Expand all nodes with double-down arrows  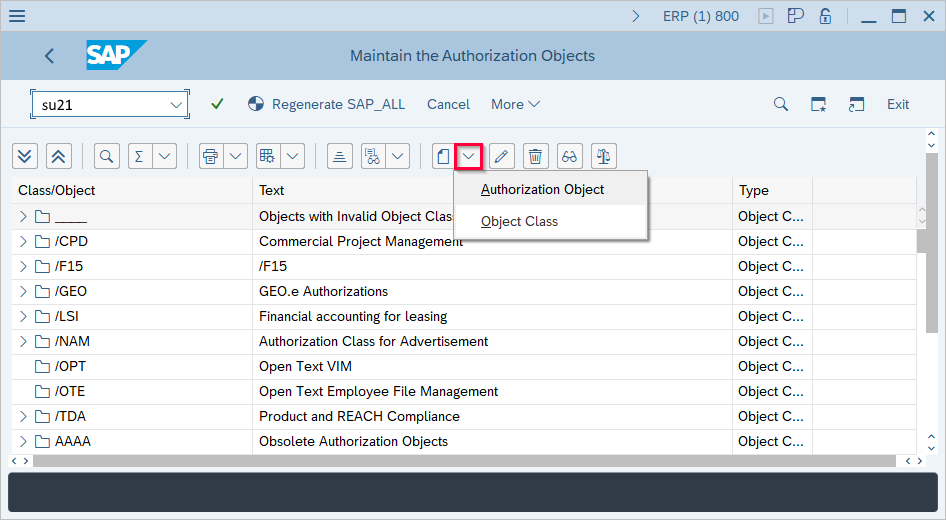tap(25, 156)
